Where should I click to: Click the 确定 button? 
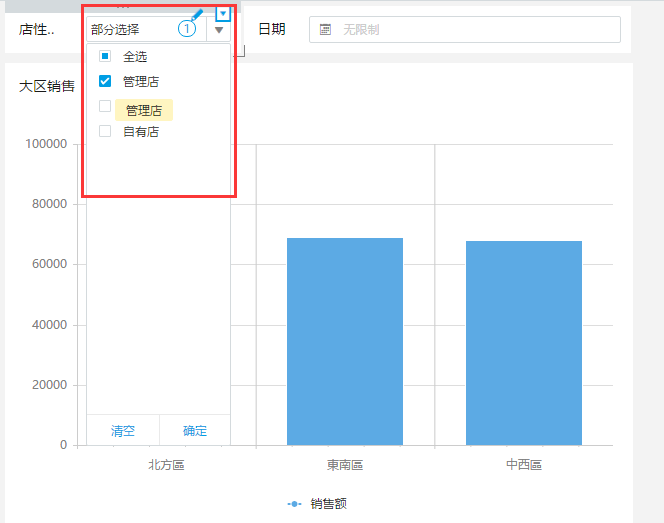pyautogui.click(x=195, y=431)
